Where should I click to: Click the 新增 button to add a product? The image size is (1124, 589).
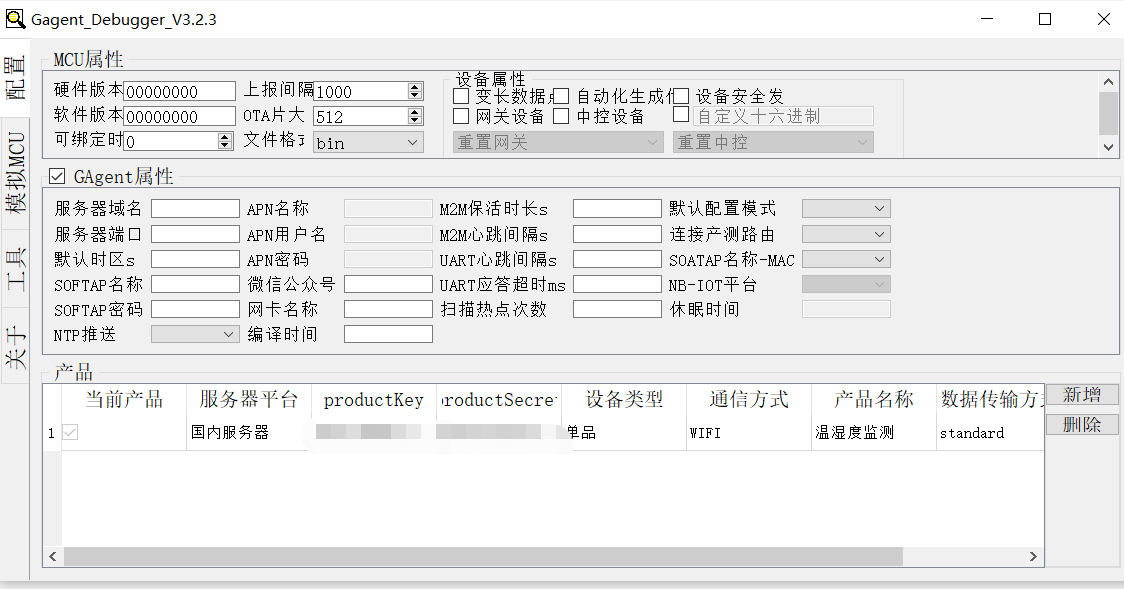pyautogui.click(x=1082, y=394)
